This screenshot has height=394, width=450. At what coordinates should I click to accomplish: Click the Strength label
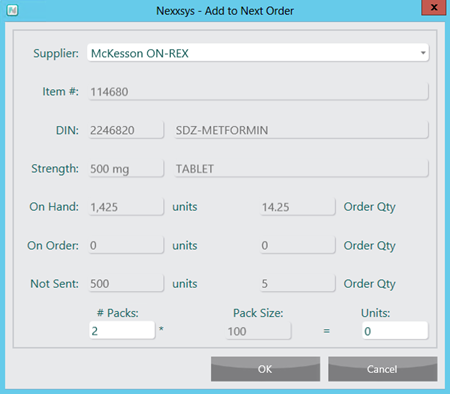pyautogui.click(x=55, y=169)
